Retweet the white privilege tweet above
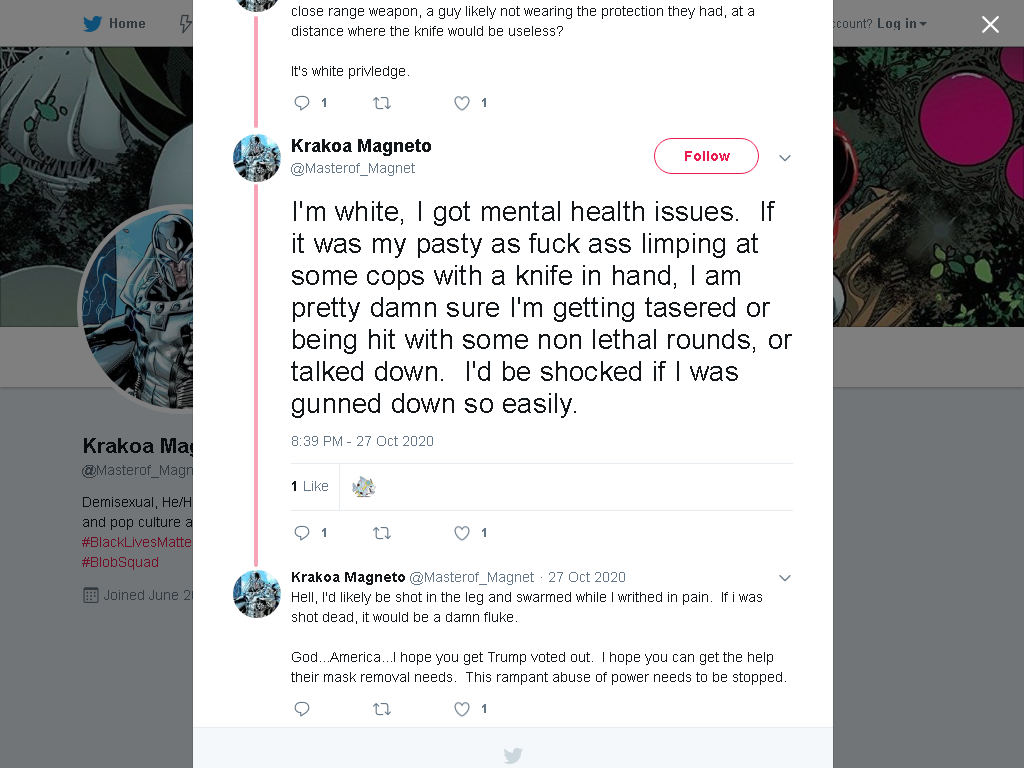 point(382,103)
